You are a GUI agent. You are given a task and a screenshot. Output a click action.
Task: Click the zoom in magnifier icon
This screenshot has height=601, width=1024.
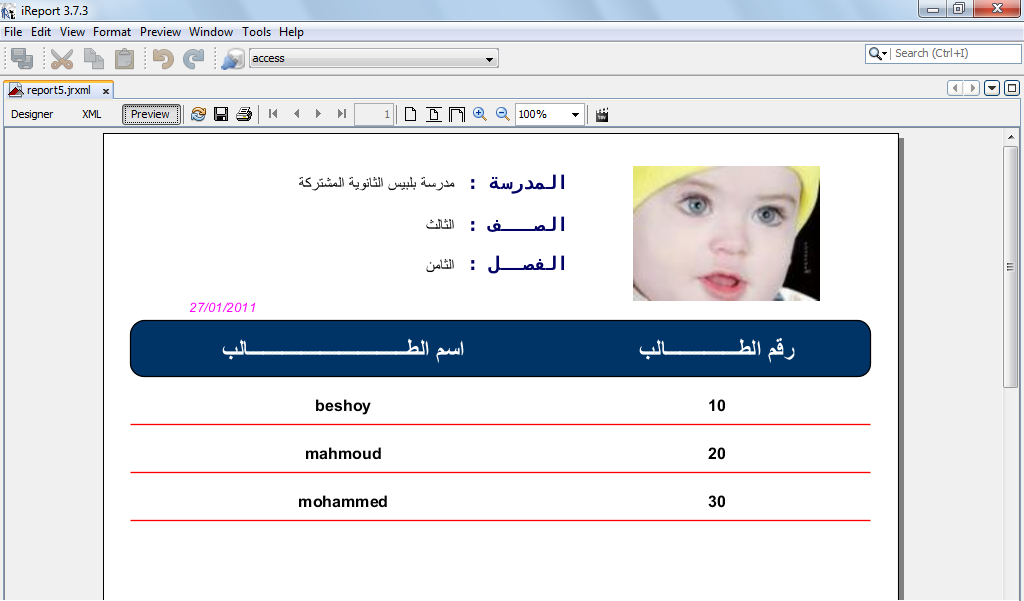(480, 114)
